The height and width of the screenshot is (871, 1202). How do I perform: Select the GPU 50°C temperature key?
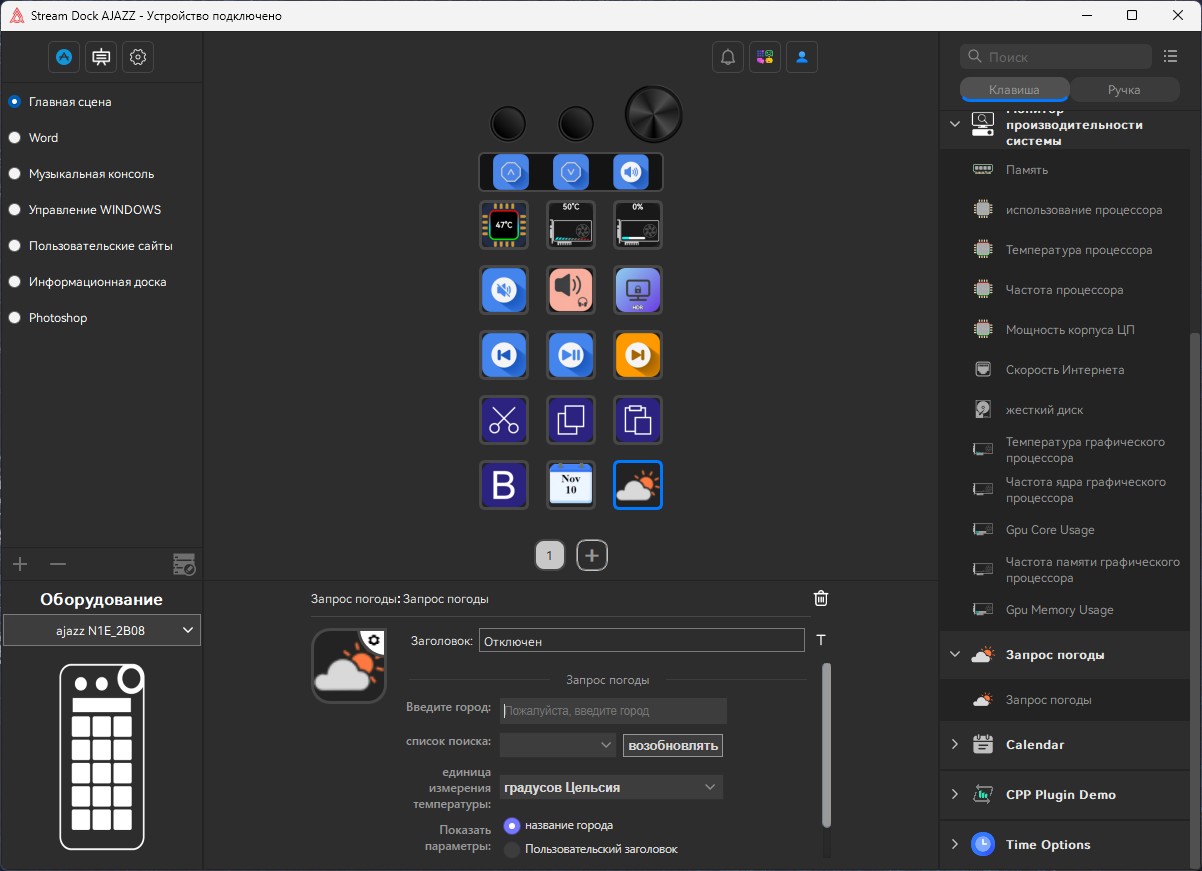click(x=571, y=225)
